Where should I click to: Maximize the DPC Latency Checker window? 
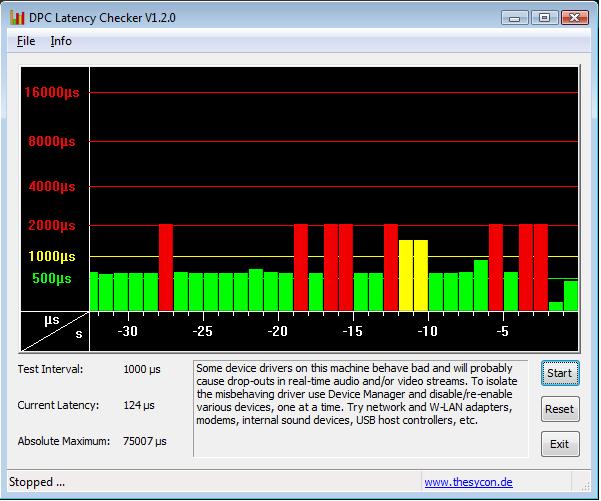[544, 18]
